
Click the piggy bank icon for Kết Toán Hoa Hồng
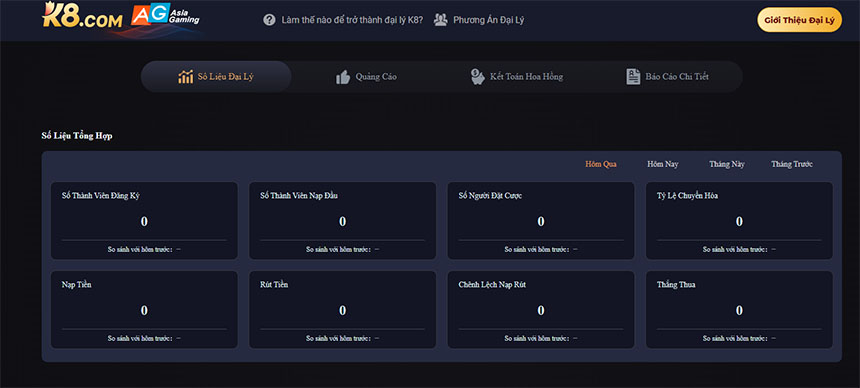[478, 77]
